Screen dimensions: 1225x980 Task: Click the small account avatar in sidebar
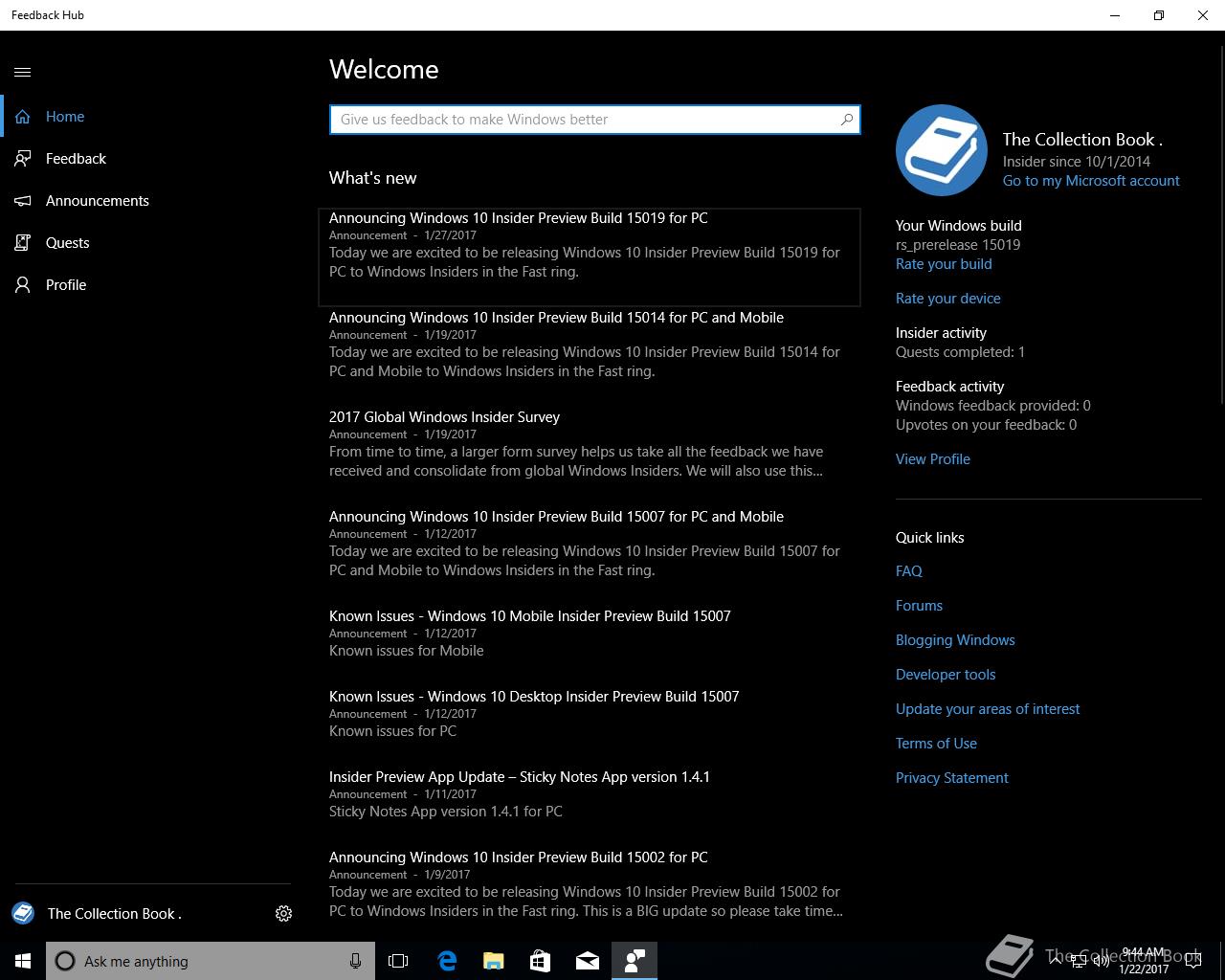pyautogui.click(x=23, y=913)
